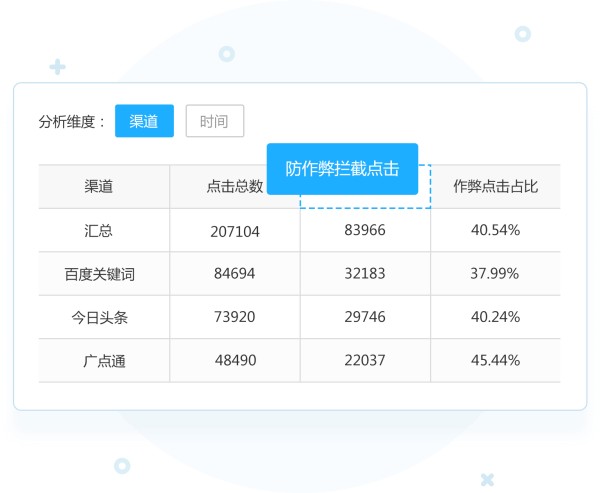The width and height of the screenshot is (600, 493).
Task: Select the 渠道 analysis dimension button
Action: tap(144, 121)
